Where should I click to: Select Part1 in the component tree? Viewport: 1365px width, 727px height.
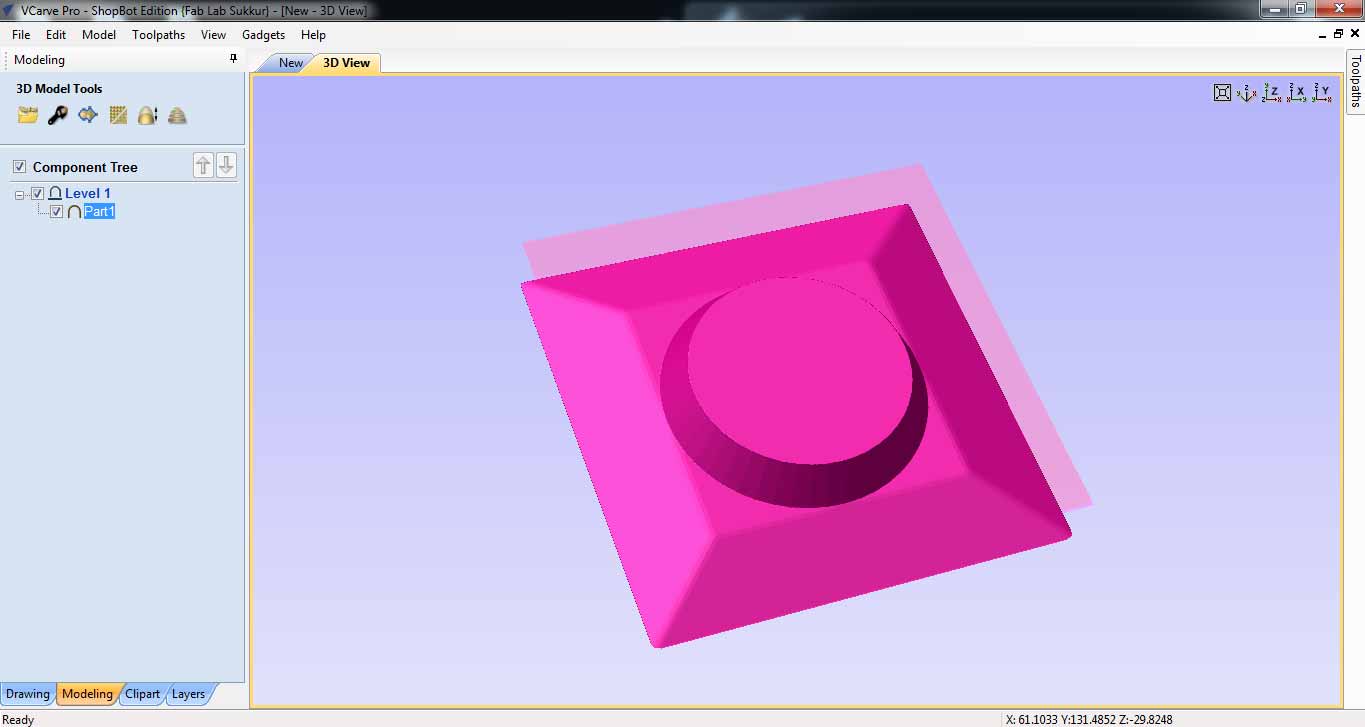pos(99,211)
